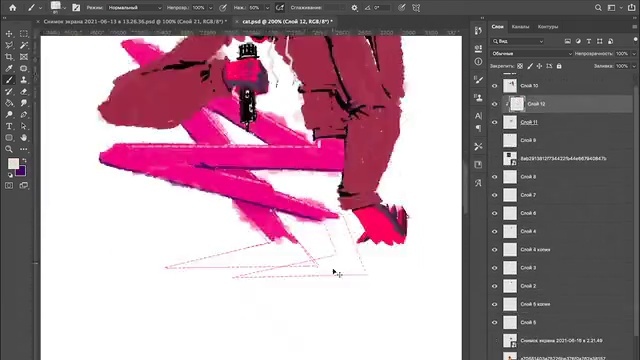
Task: Go to the Home screen
Action: coord(13,7)
